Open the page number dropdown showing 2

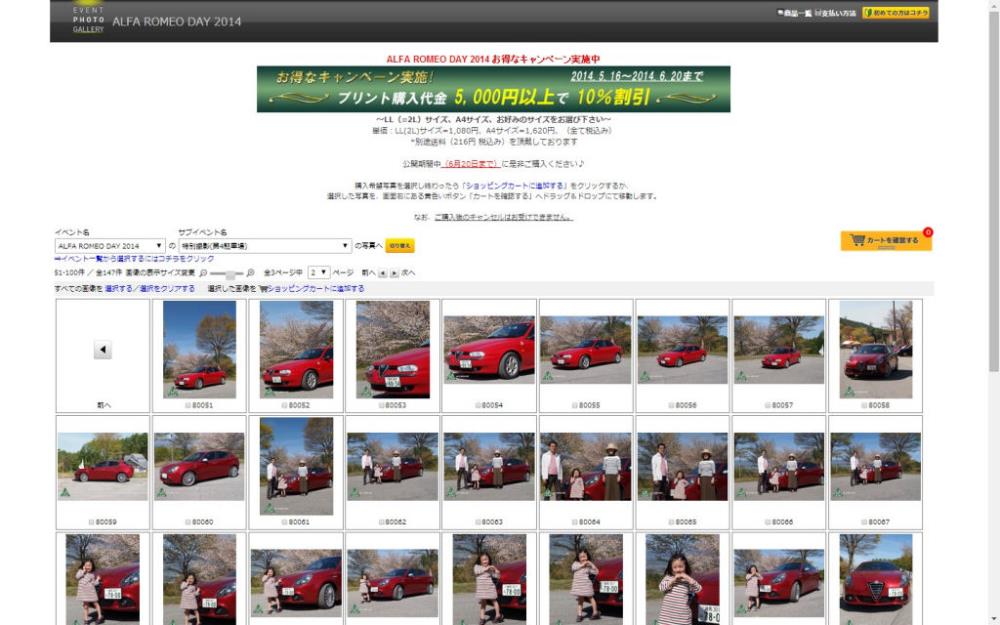318,272
